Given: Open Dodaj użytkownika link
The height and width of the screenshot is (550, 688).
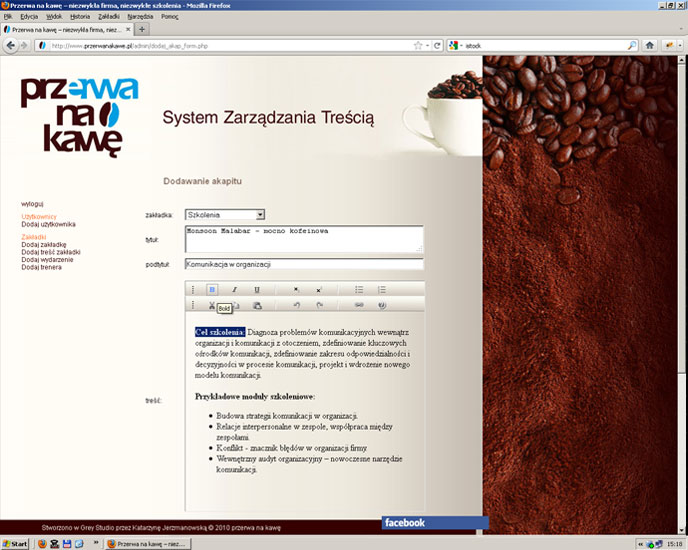Looking at the screenshot, I should (48, 224).
